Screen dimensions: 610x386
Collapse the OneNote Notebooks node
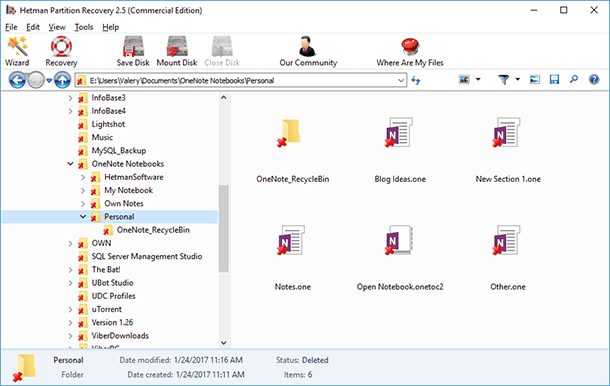[x=70, y=164]
